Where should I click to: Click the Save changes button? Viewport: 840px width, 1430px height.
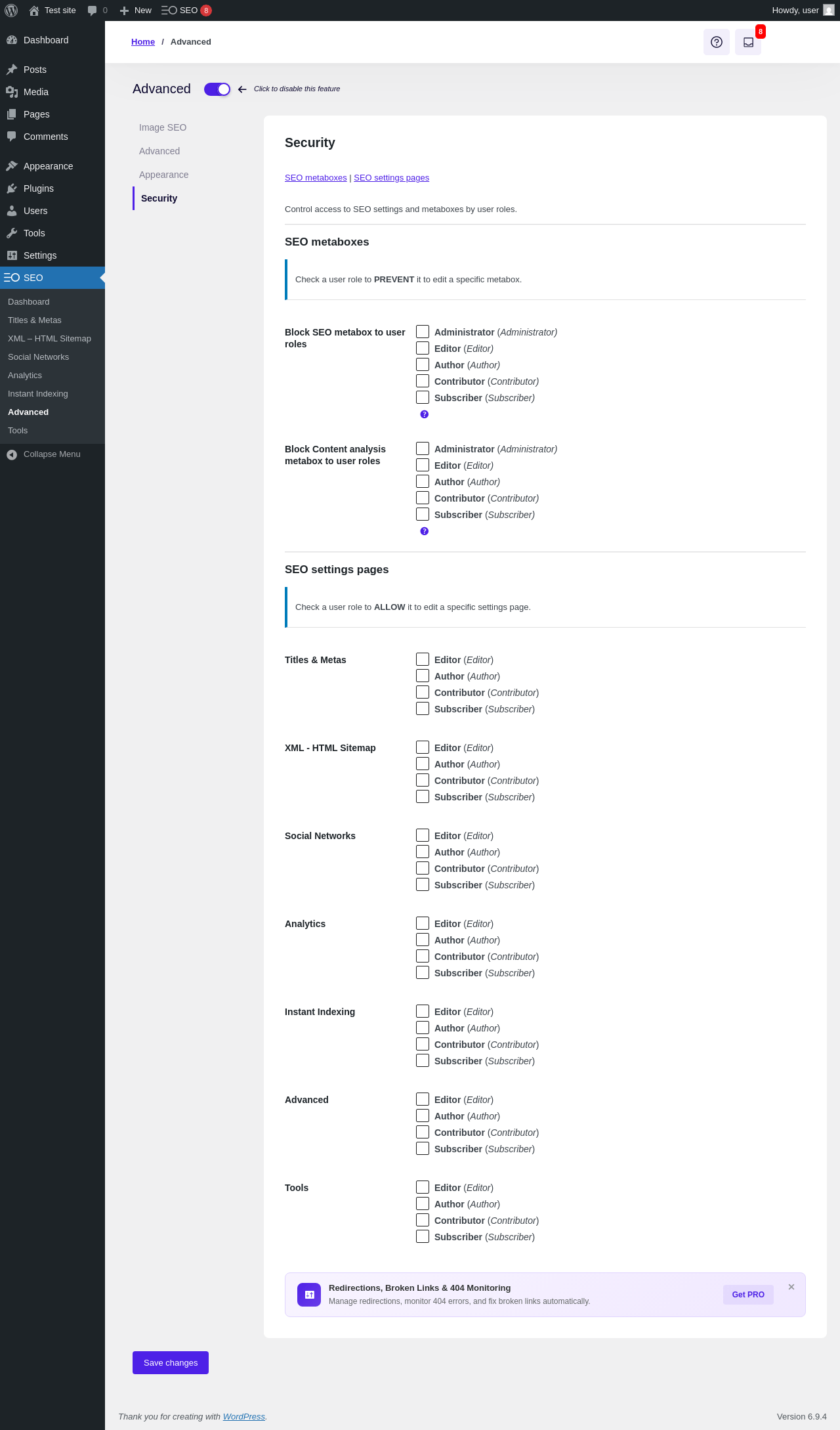click(171, 1362)
